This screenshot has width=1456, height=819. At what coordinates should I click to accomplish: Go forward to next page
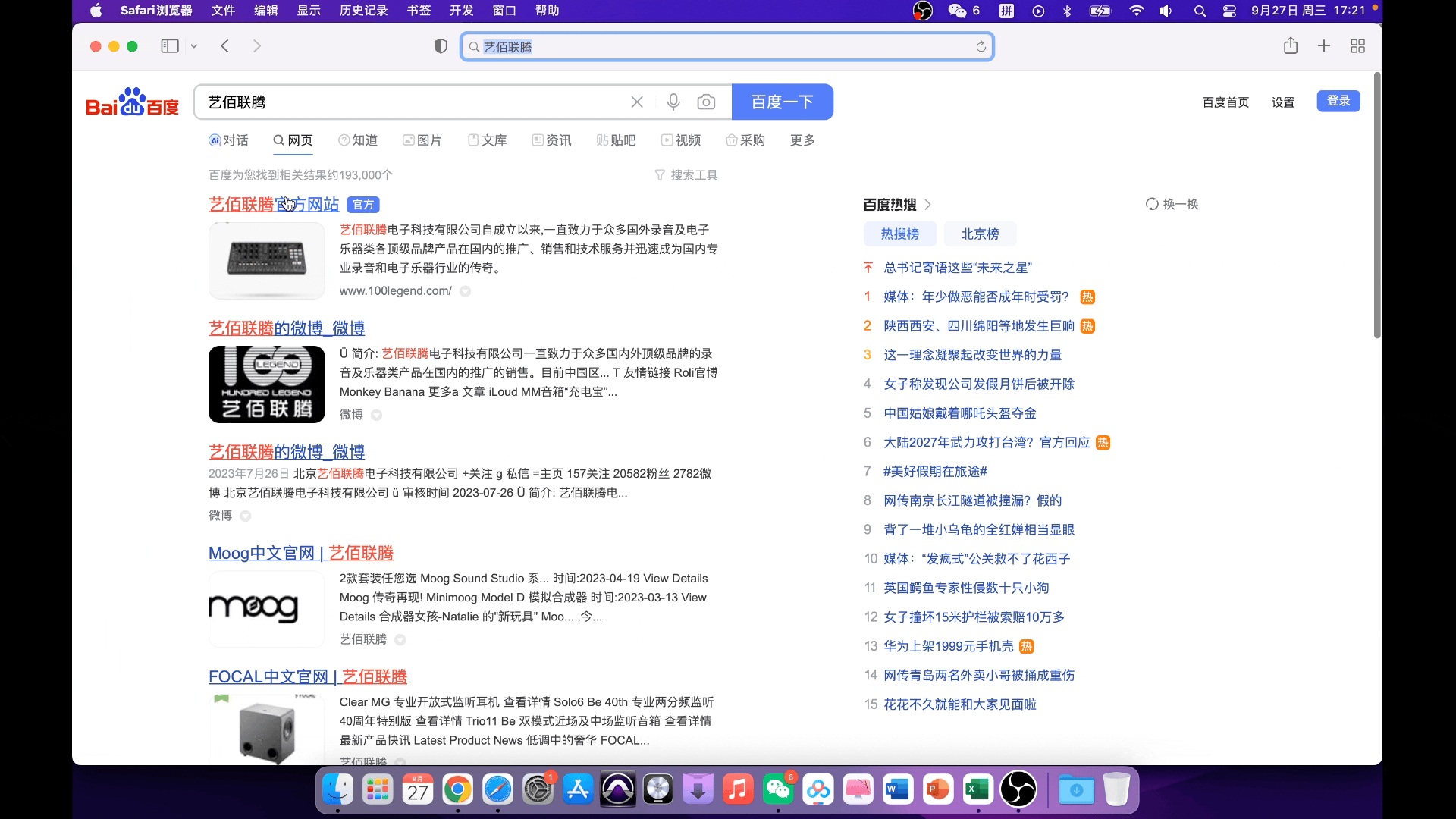point(257,46)
